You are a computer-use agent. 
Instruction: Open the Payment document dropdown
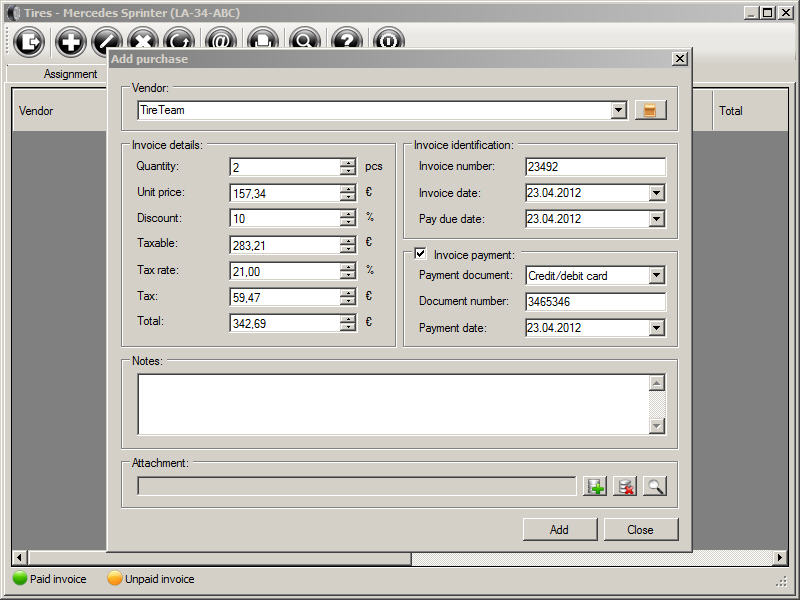(656, 275)
